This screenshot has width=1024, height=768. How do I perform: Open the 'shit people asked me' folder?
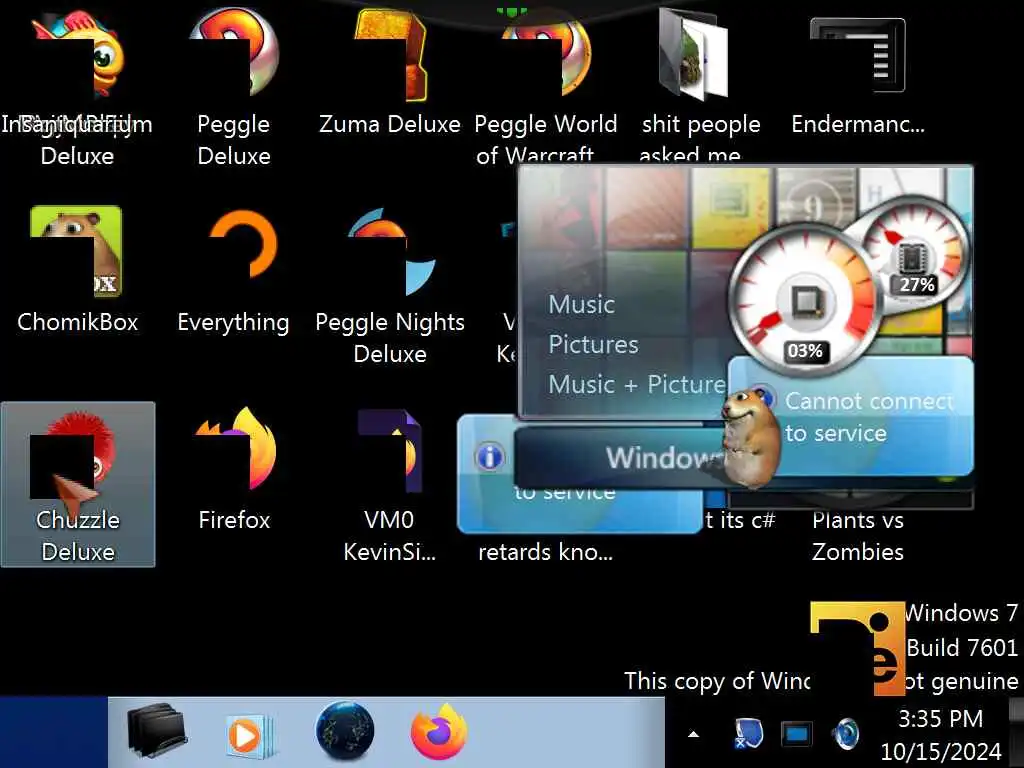(701, 85)
